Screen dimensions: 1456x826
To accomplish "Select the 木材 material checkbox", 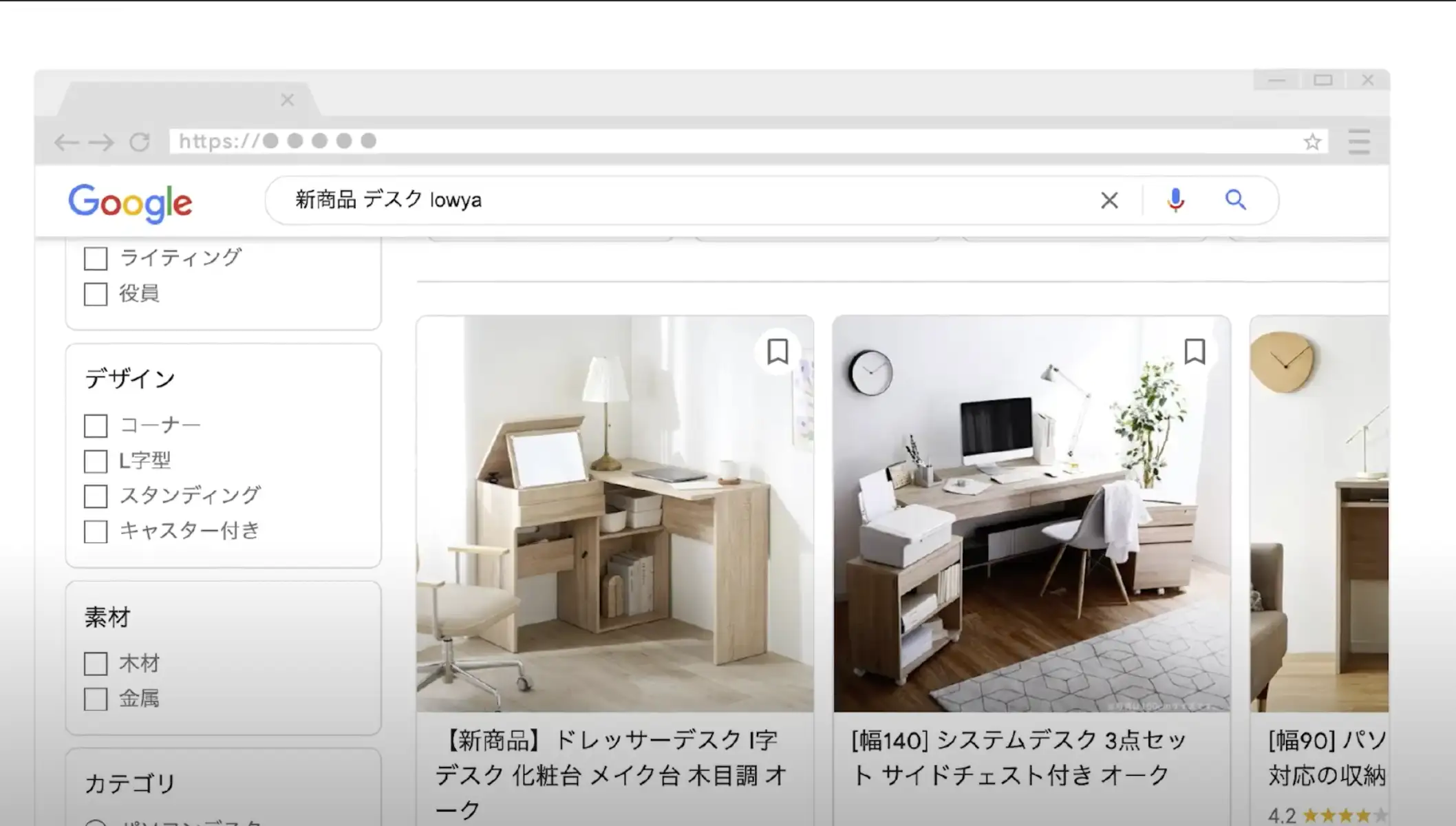I will 96,664.
